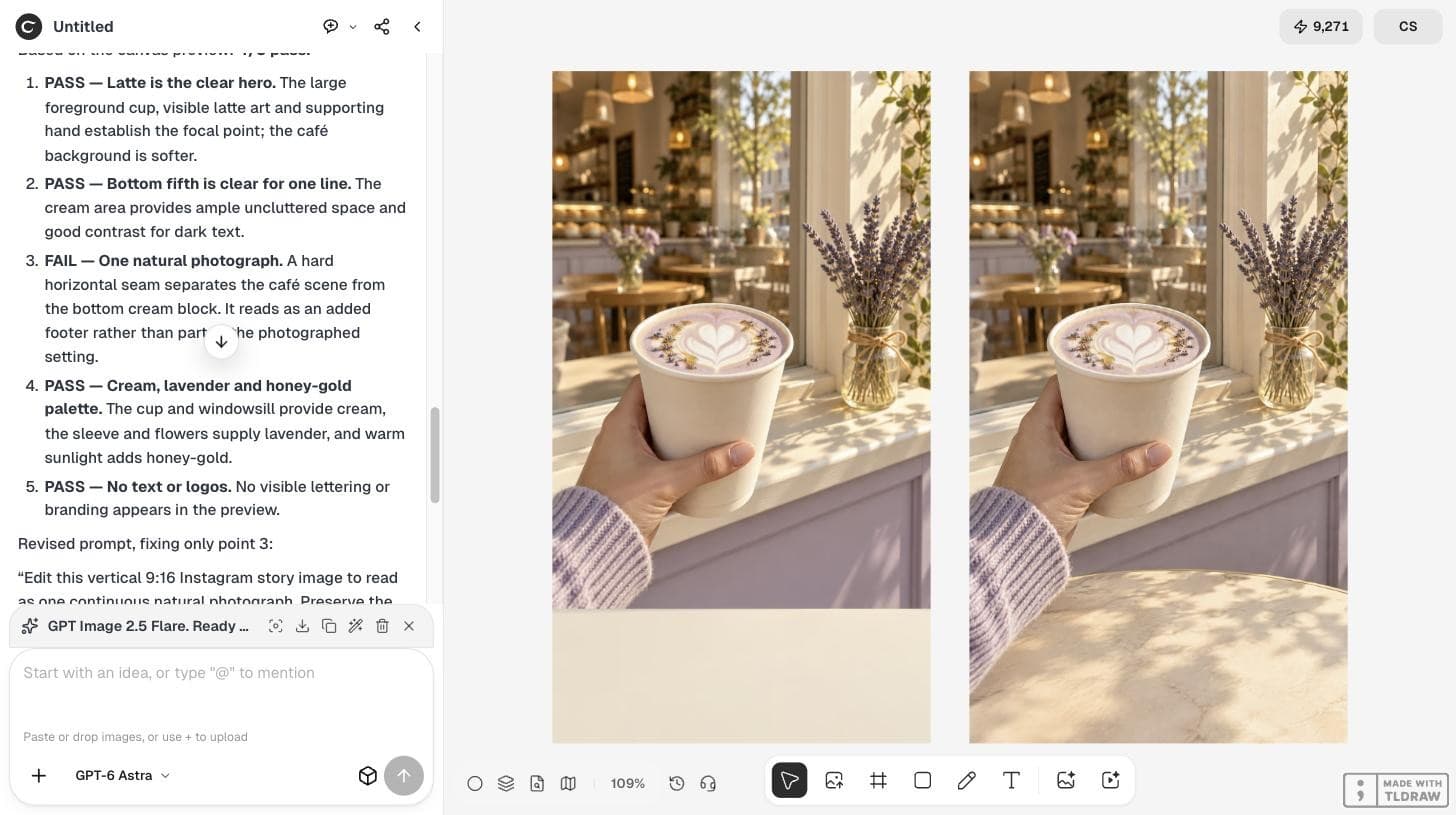Expand the chat options chevron in header
Screen dimensions: 1456x815
[x=352, y=27]
